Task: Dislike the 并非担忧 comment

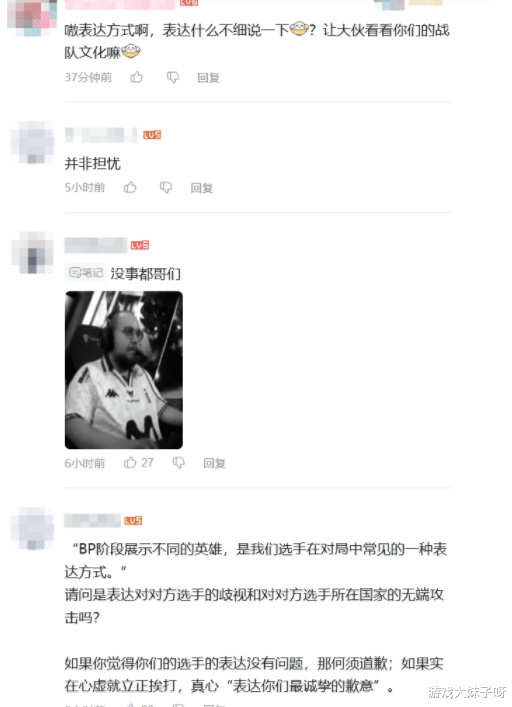Action: 166,188
